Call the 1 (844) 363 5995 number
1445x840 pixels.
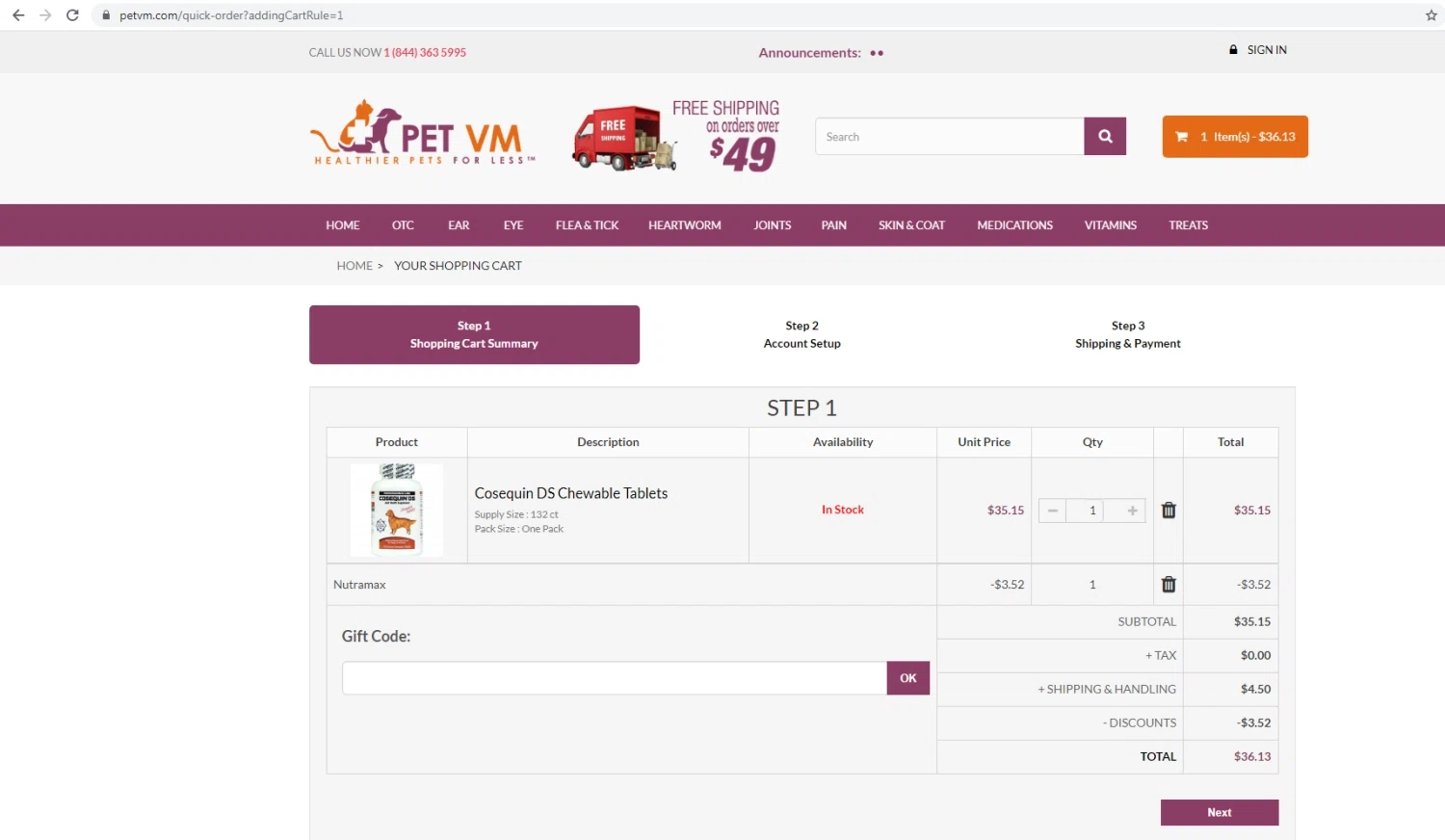(x=425, y=53)
